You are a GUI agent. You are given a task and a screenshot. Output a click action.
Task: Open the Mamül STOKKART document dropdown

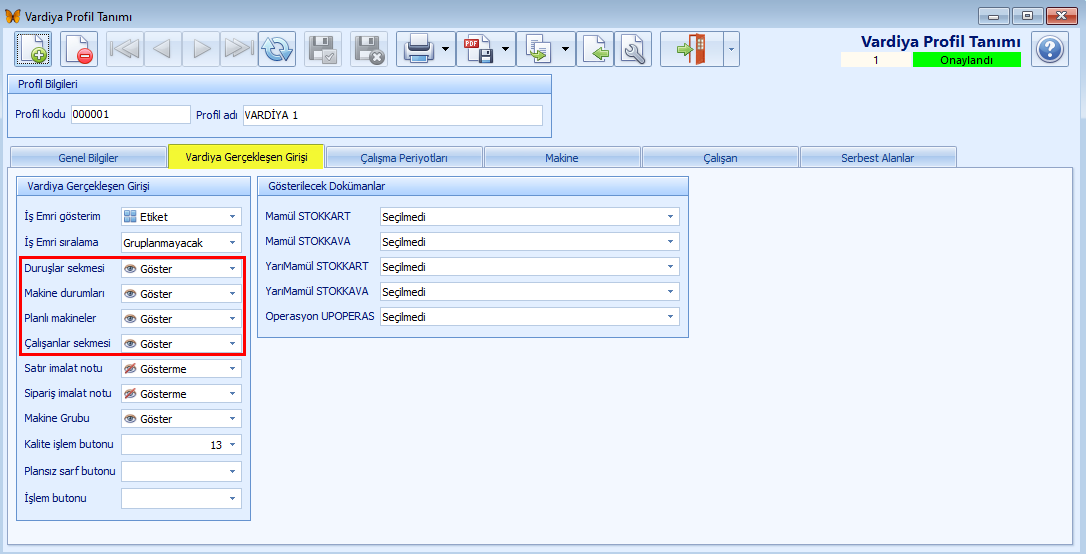coord(670,216)
